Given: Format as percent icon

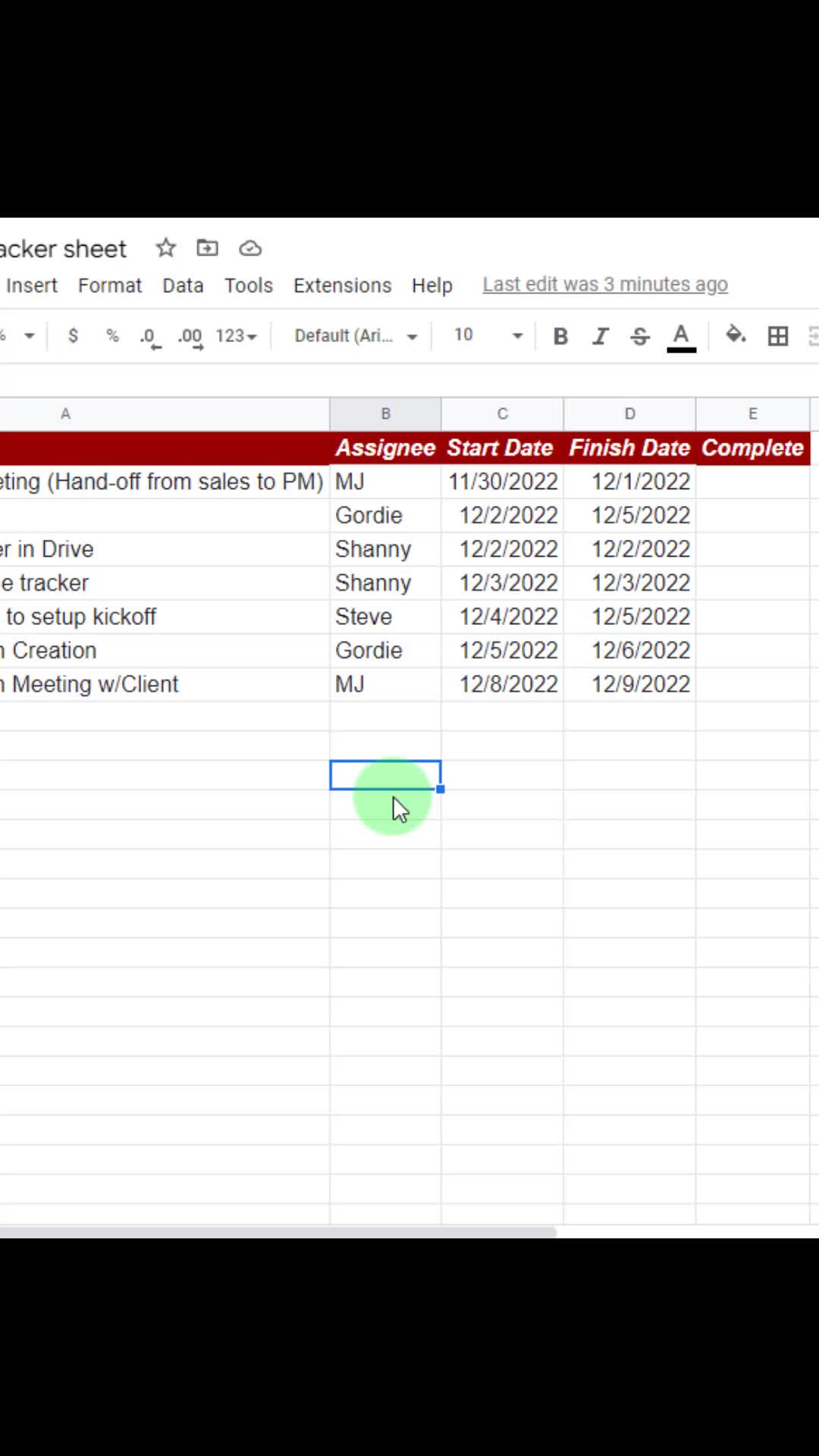Looking at the screenshot, I should (112, 335).
